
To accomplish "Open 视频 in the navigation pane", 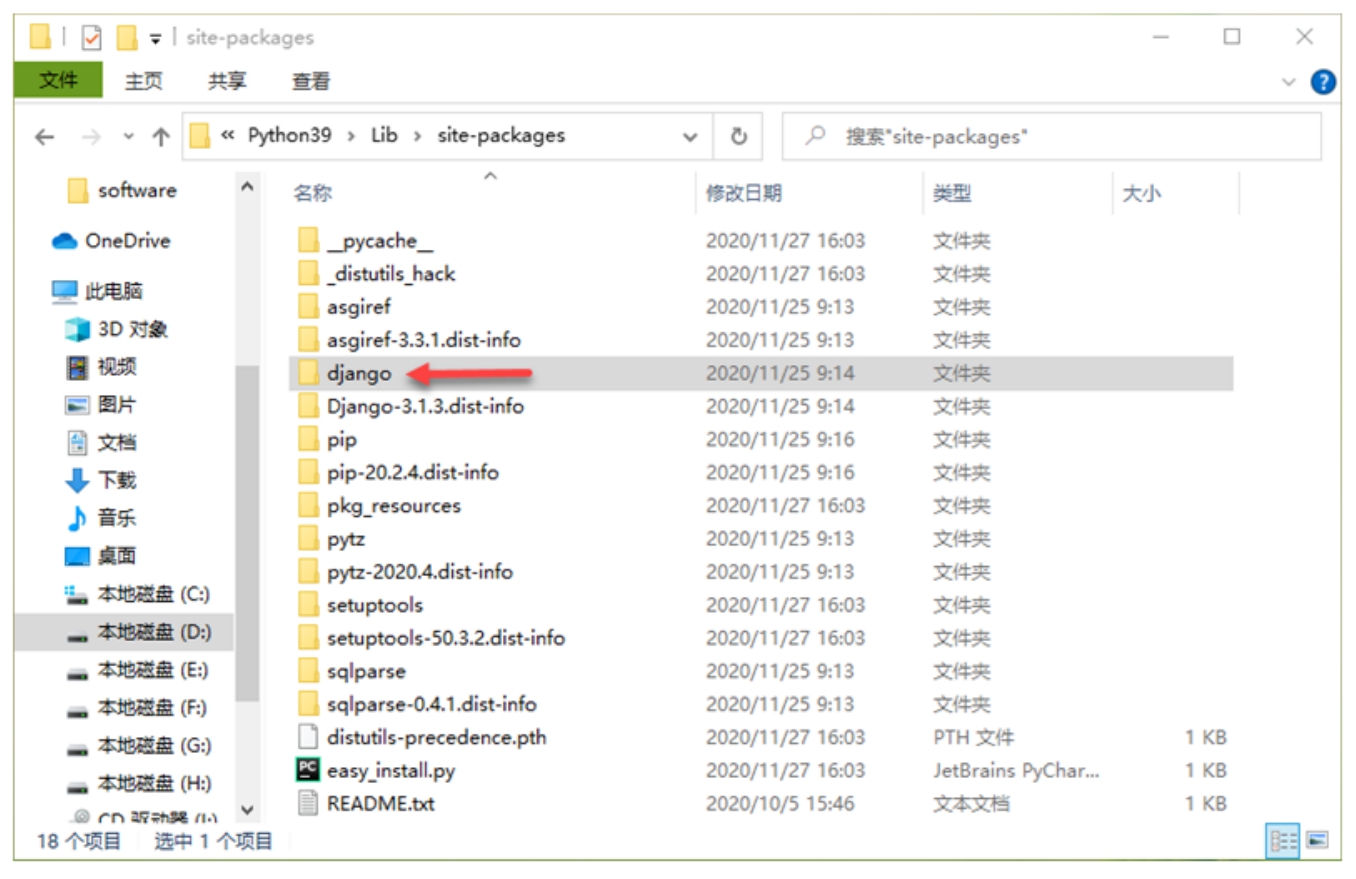I will click(x=101, y=367).
